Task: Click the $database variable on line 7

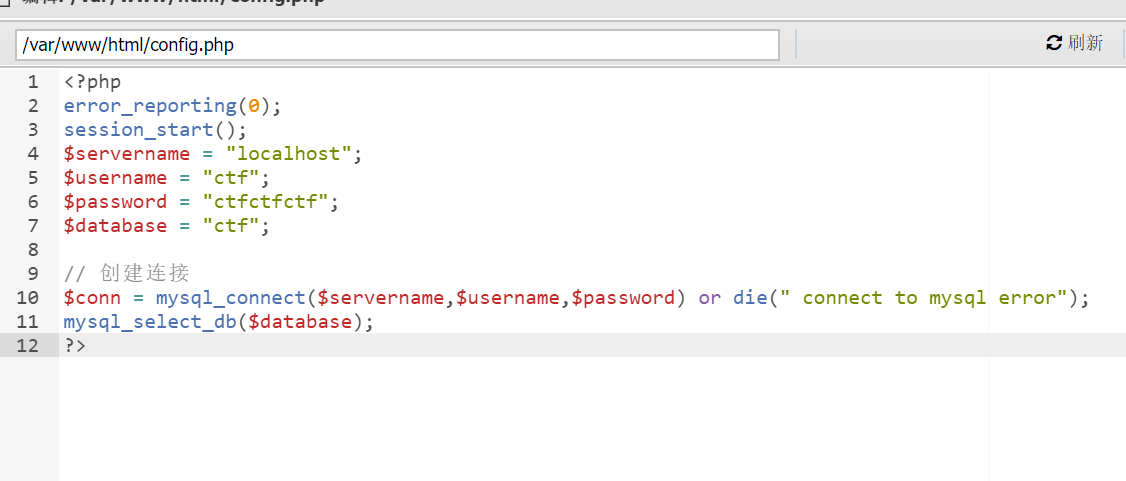Action: (x=116, y=225)
